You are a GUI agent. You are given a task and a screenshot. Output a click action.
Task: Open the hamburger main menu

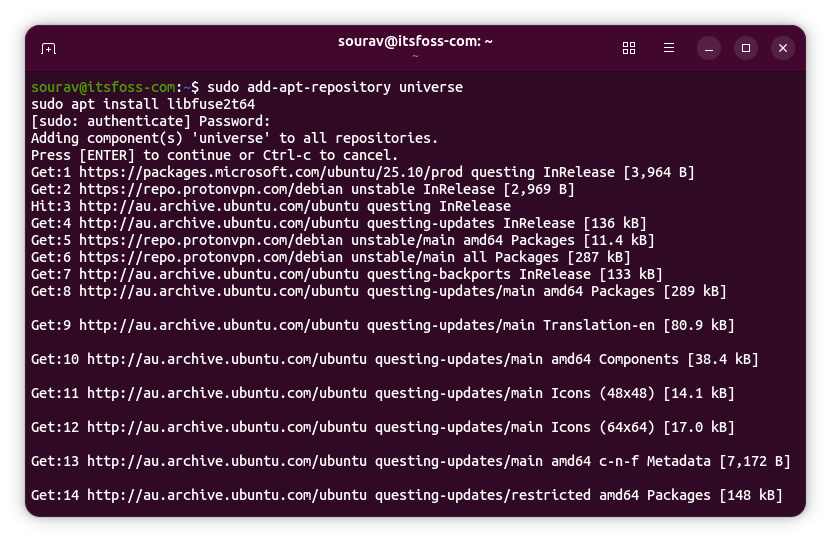pos(669,48)
